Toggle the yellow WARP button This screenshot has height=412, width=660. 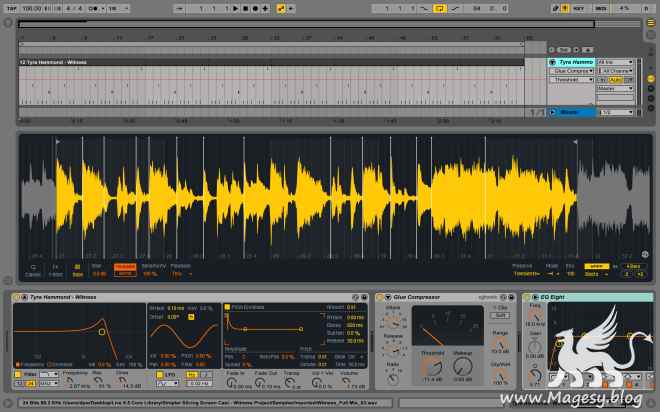tap(596, 266)
